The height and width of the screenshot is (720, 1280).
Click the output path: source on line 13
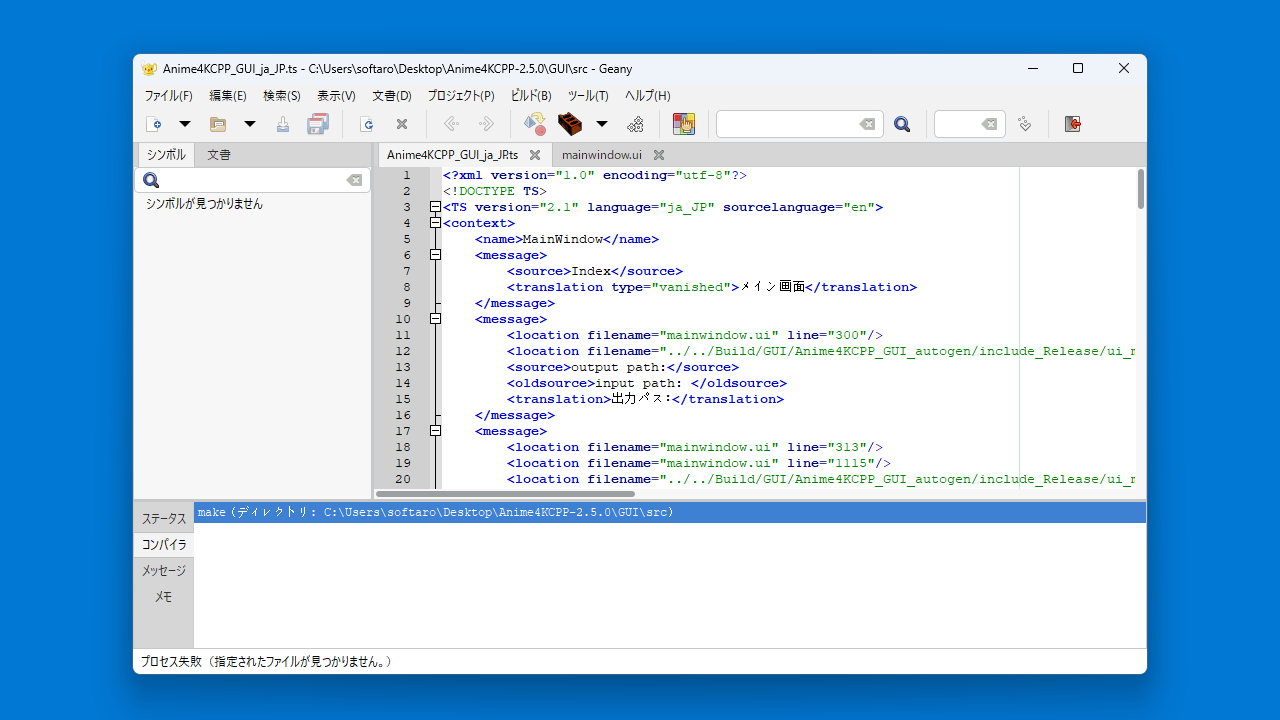[619, 367]
